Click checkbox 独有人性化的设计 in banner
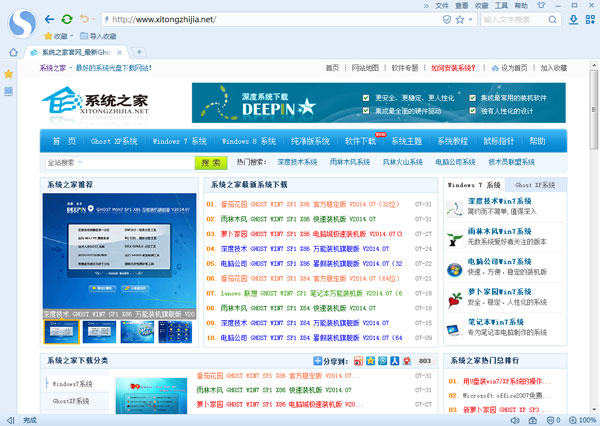The image size is (600, 426). click(472, 111)
